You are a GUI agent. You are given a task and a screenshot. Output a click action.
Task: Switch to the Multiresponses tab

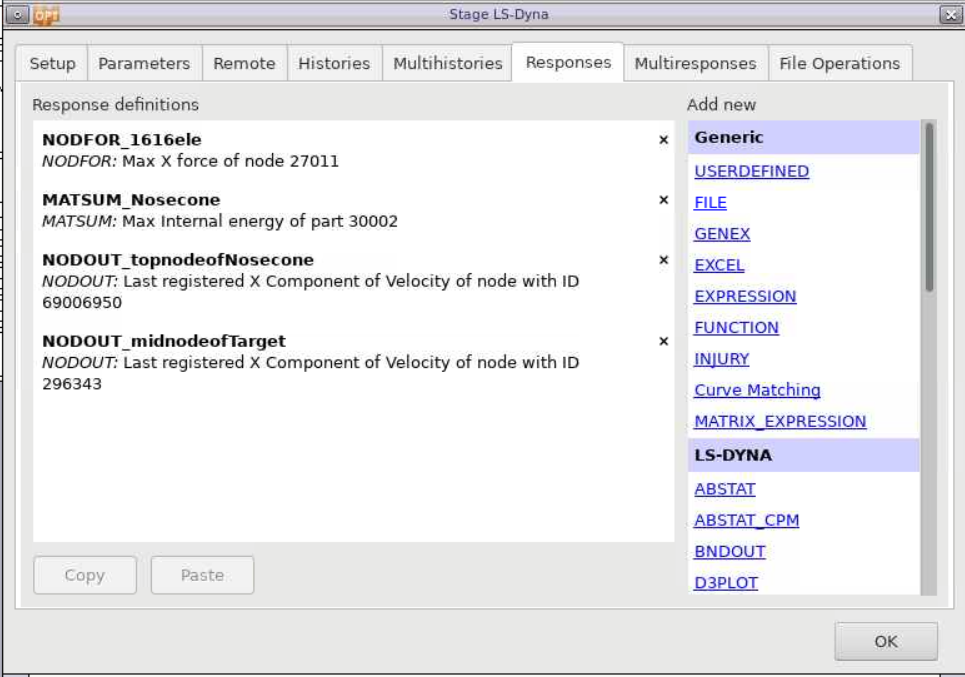(x=695, y=63)
